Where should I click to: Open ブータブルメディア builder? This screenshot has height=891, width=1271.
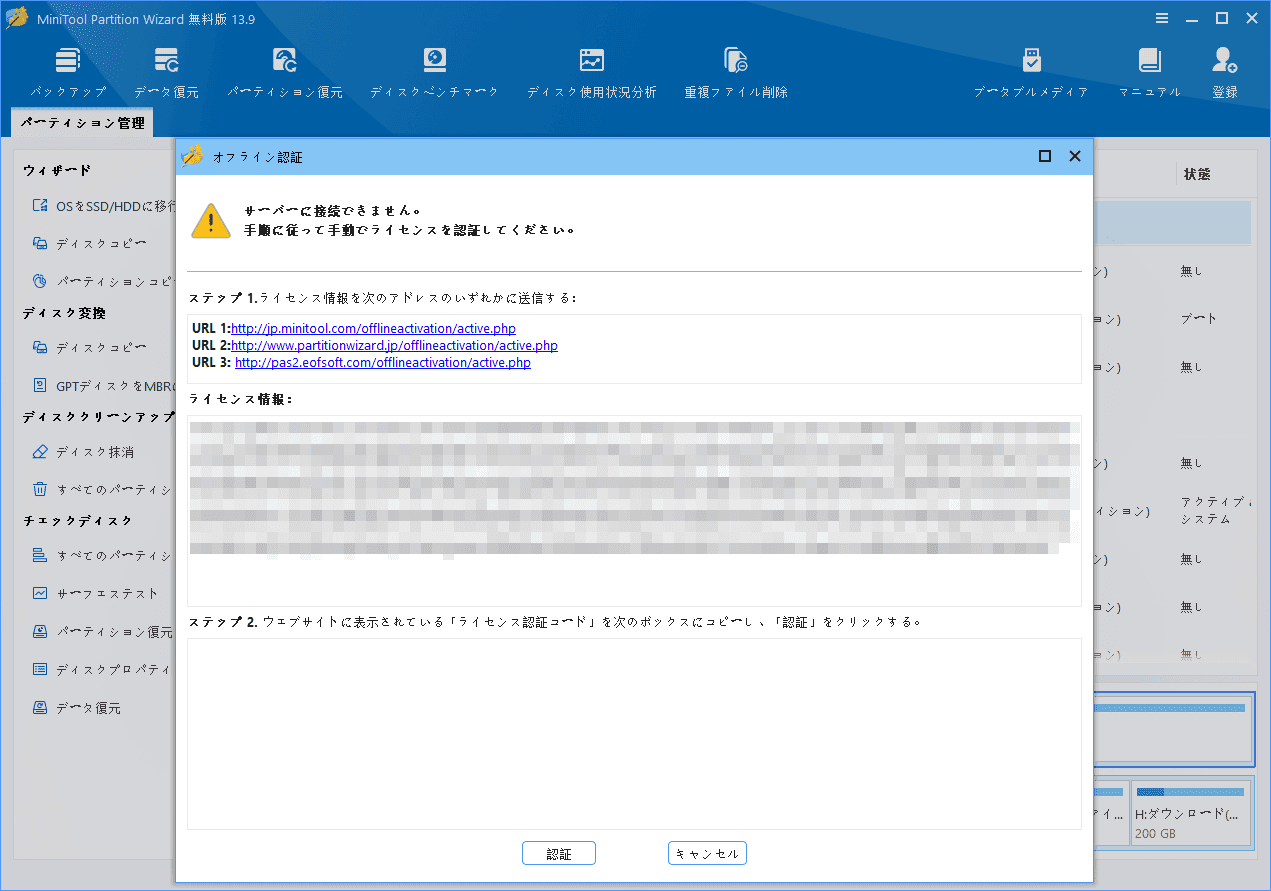pos(1031,73)
